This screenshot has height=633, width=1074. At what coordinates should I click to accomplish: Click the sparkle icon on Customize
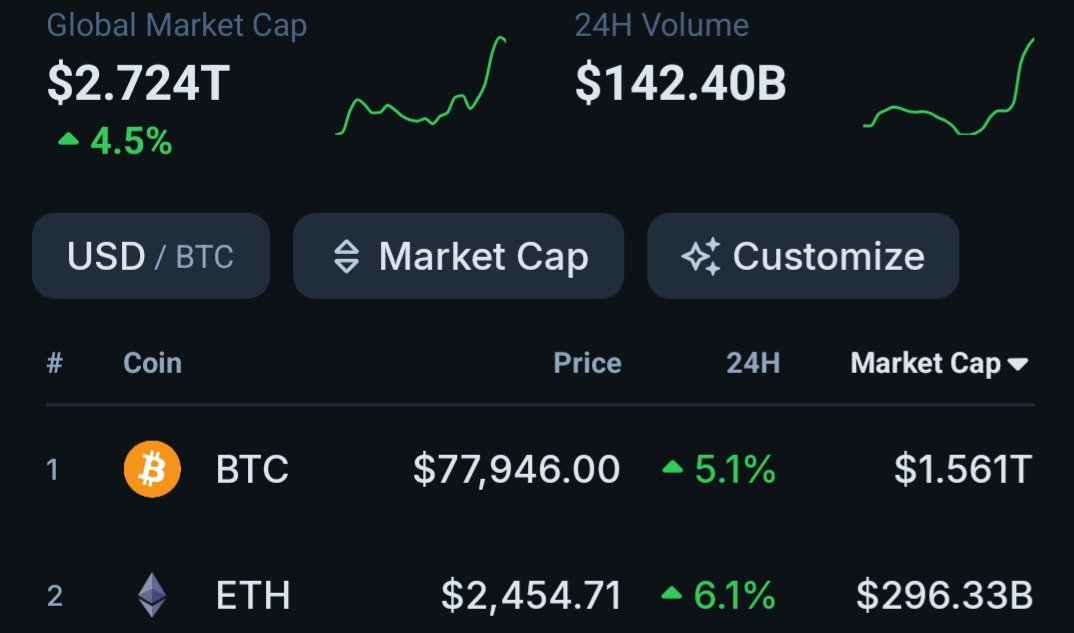[x=700, y=257]
